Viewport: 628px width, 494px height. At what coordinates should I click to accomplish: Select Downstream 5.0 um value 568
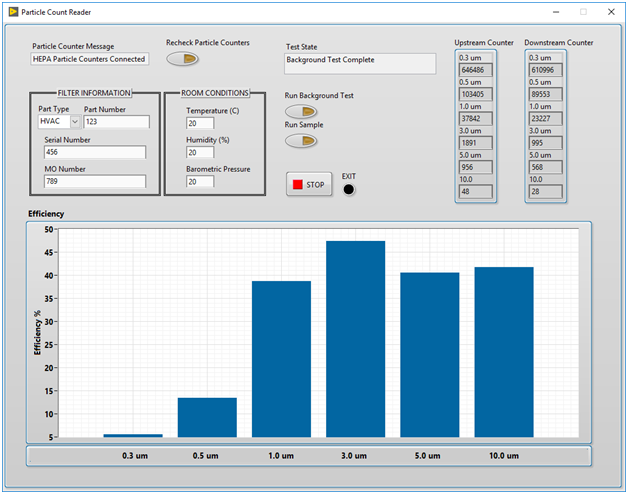point(545,167)
